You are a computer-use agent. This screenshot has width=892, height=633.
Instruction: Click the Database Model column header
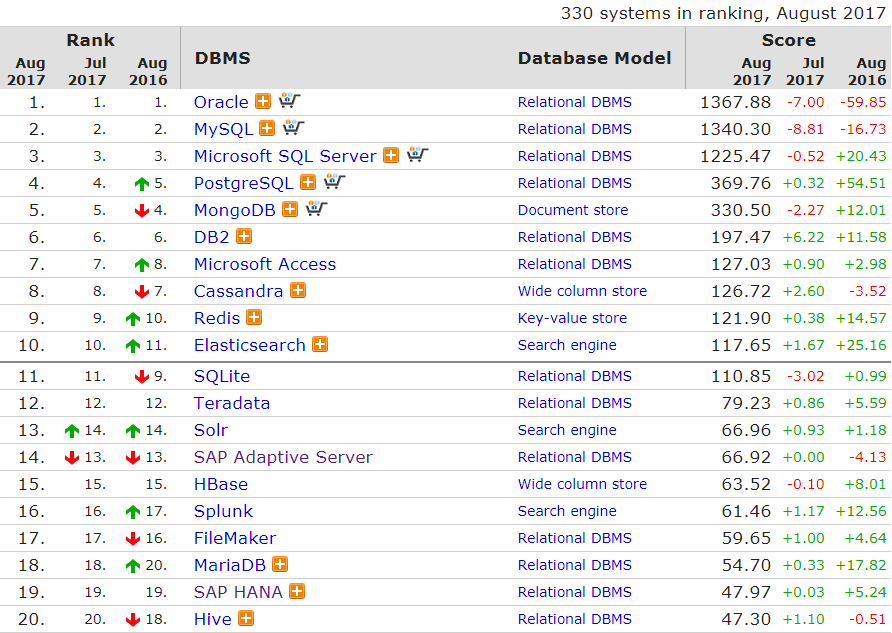tap(594, 58)
